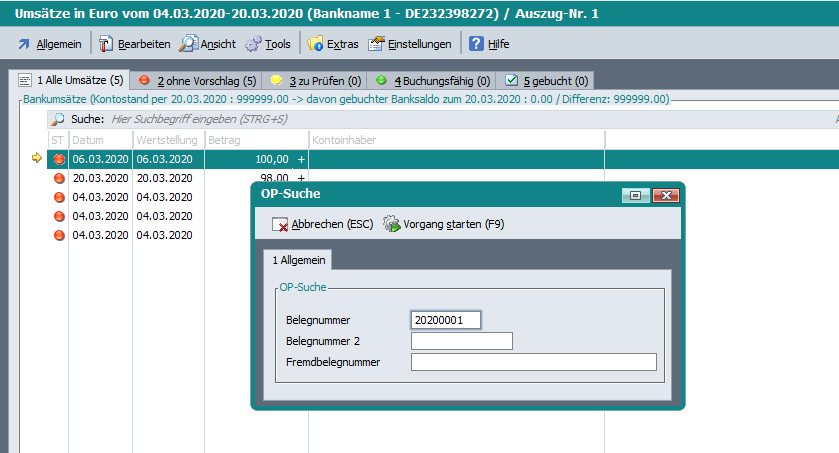839x453 pixels.
Task: Select the 20.03.2020 transaction row
Action: click(100, 177)
